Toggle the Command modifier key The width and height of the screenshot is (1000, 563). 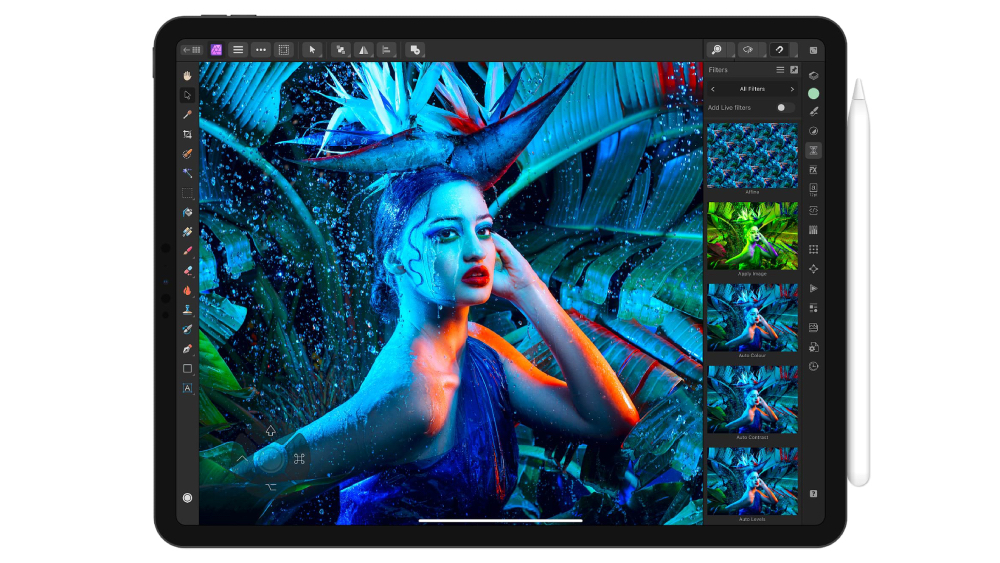point(298,459)
